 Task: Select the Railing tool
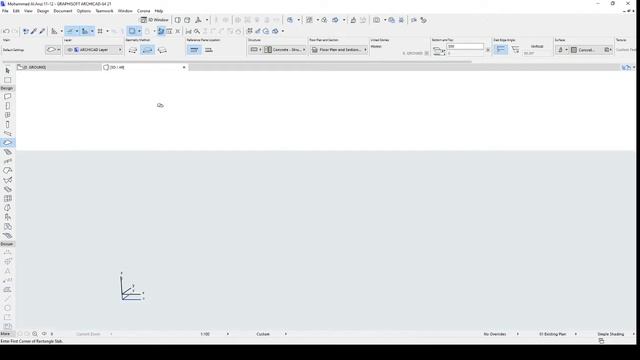coord(7,161)
